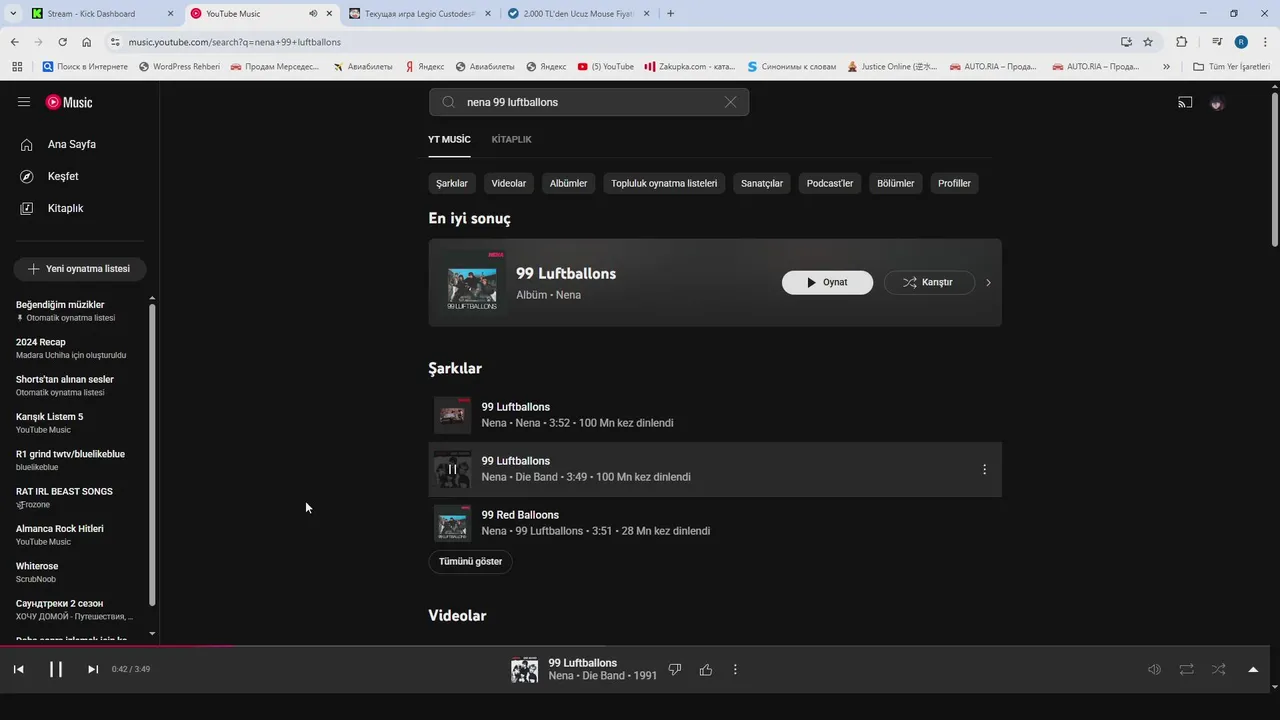Screen dimensions: 1280x720
Task: Open 2024 Recap playlist
Action: [41, 343]
